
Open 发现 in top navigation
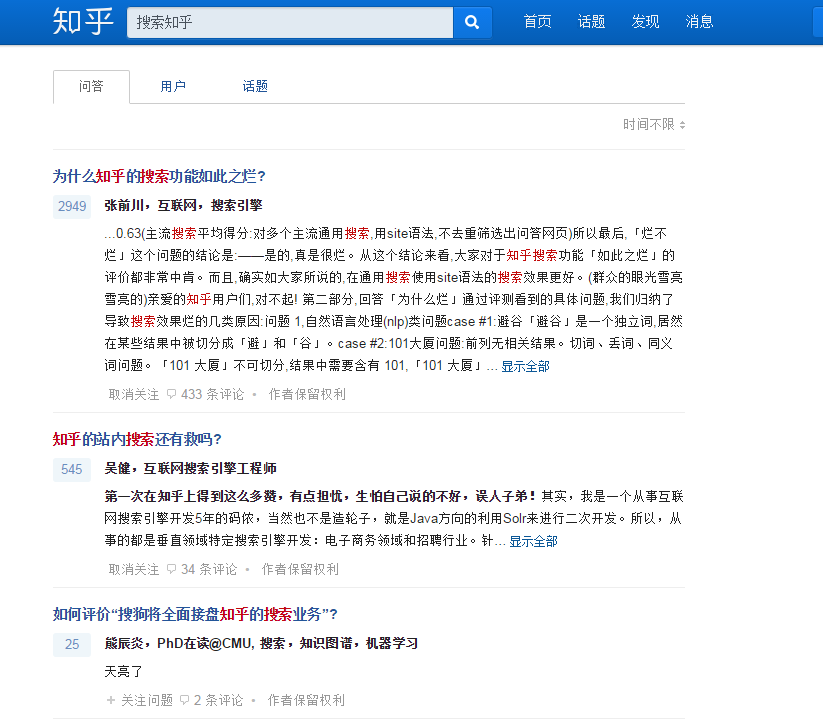pos(645,22)
